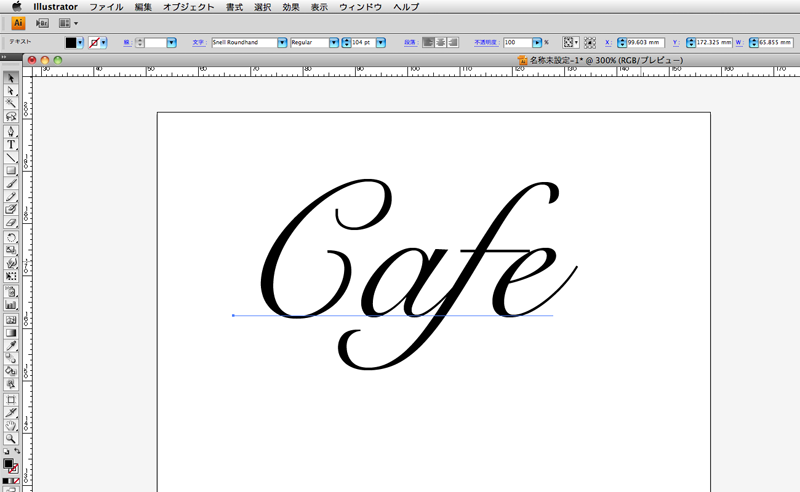This screenshot has height=492, width=800.
Task: Toggle center text alignment
Action: 440,42
